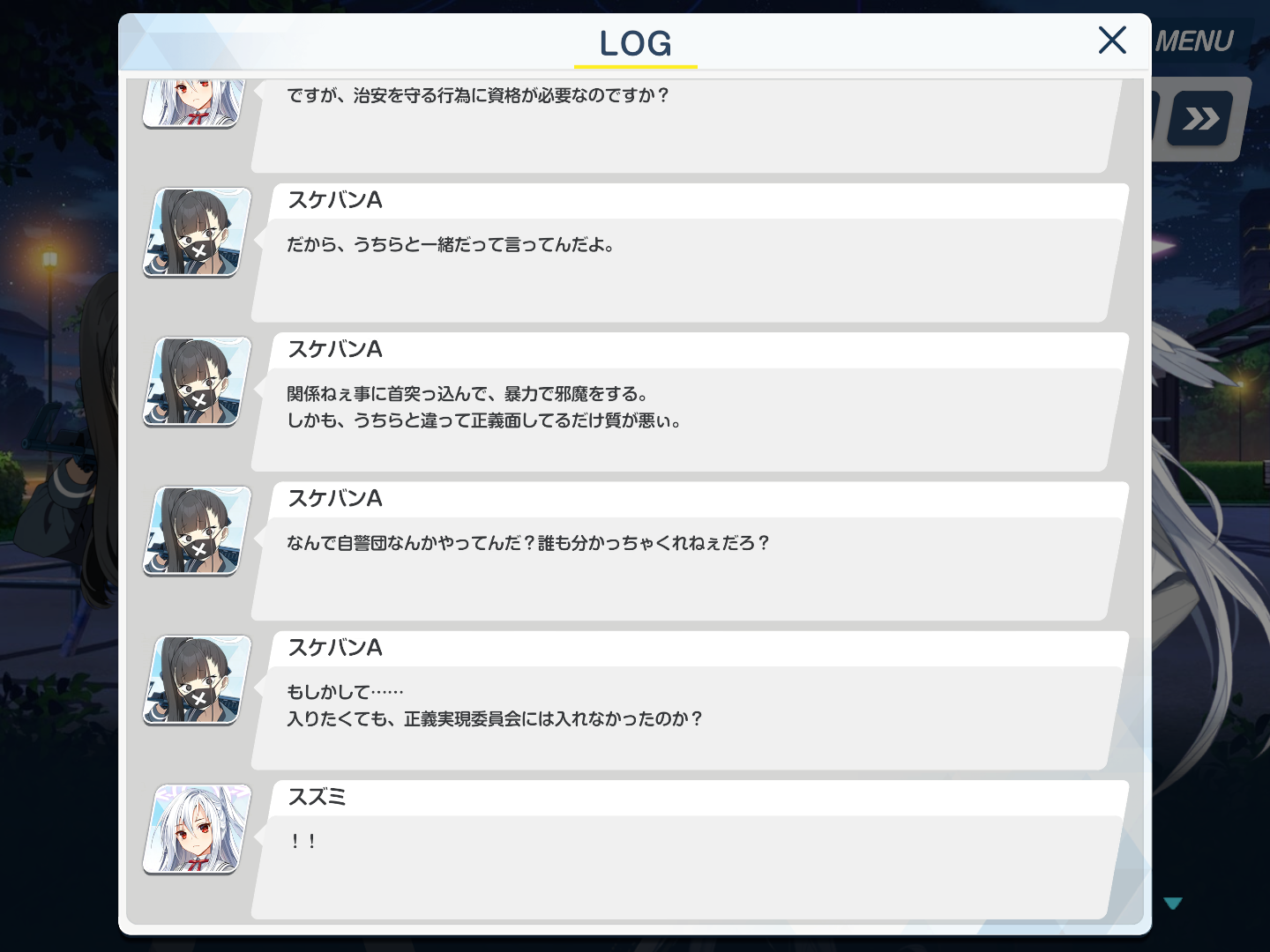Select the '入りたくても、正義実現委員会' log entry
Screen dimensions: 1270x952
point(690,701)
